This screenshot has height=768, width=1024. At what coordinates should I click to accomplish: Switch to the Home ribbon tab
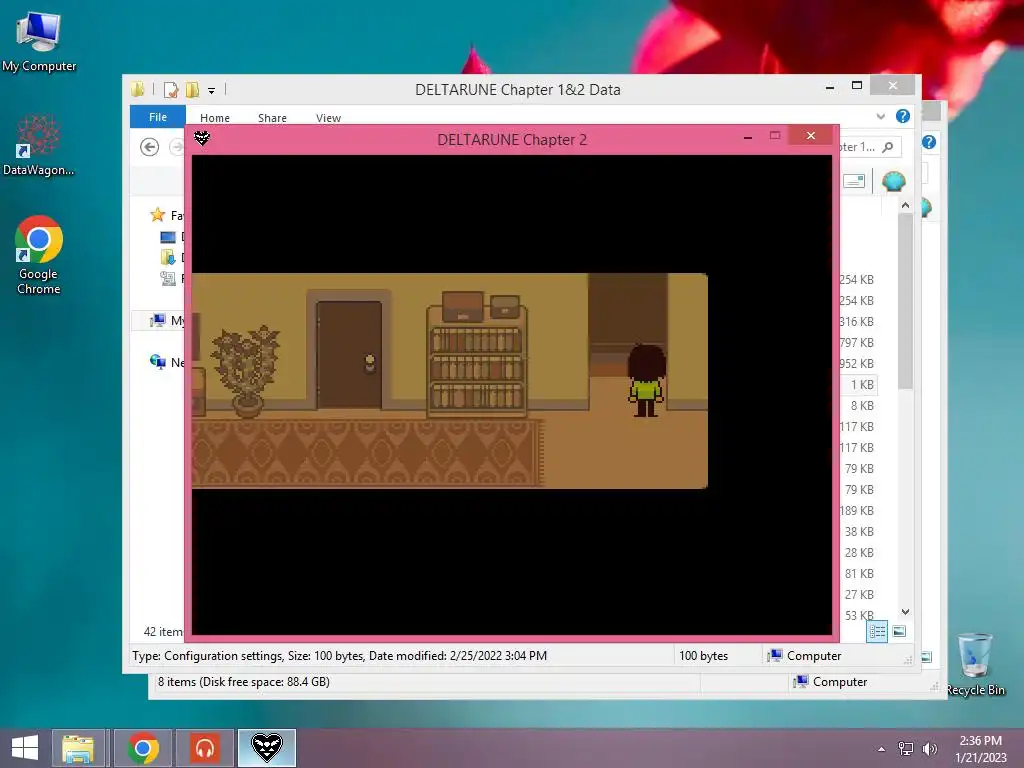tap(215, 118)
